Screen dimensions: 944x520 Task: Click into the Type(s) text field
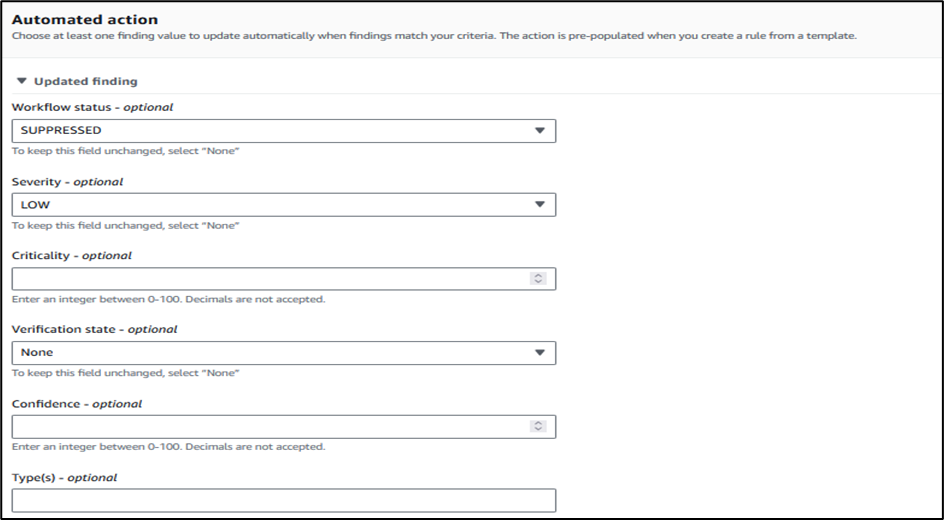coord(284,501)
